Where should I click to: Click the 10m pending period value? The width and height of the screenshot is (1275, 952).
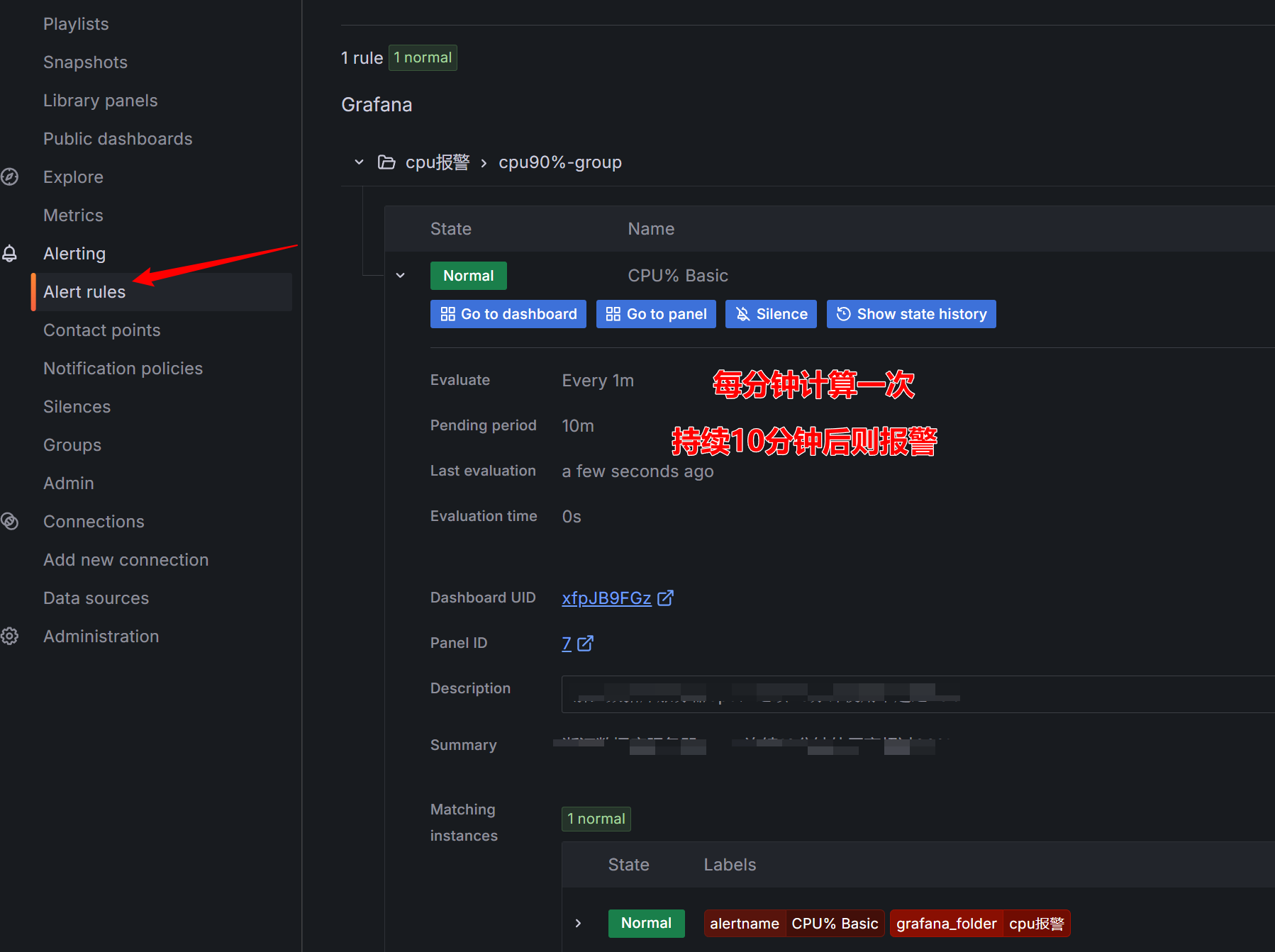coord(578,426)
